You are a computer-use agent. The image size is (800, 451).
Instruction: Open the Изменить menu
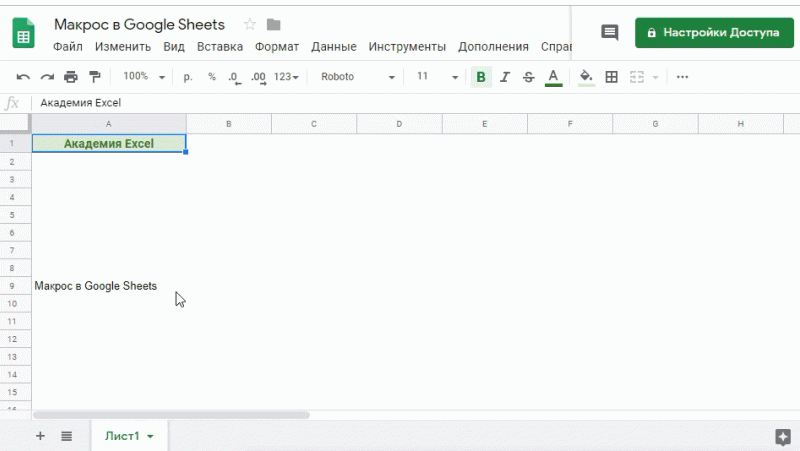coord(123,46)
